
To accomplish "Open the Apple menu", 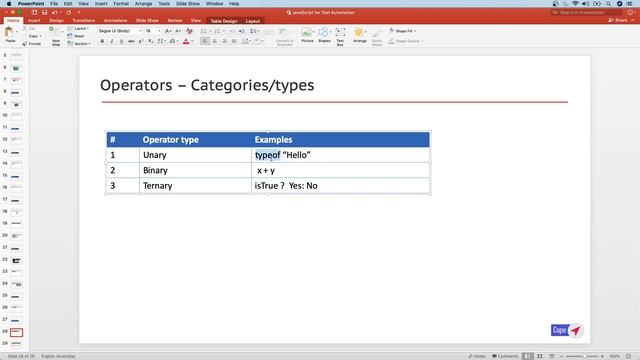I will pyautogui.click(x=9, y=4).
